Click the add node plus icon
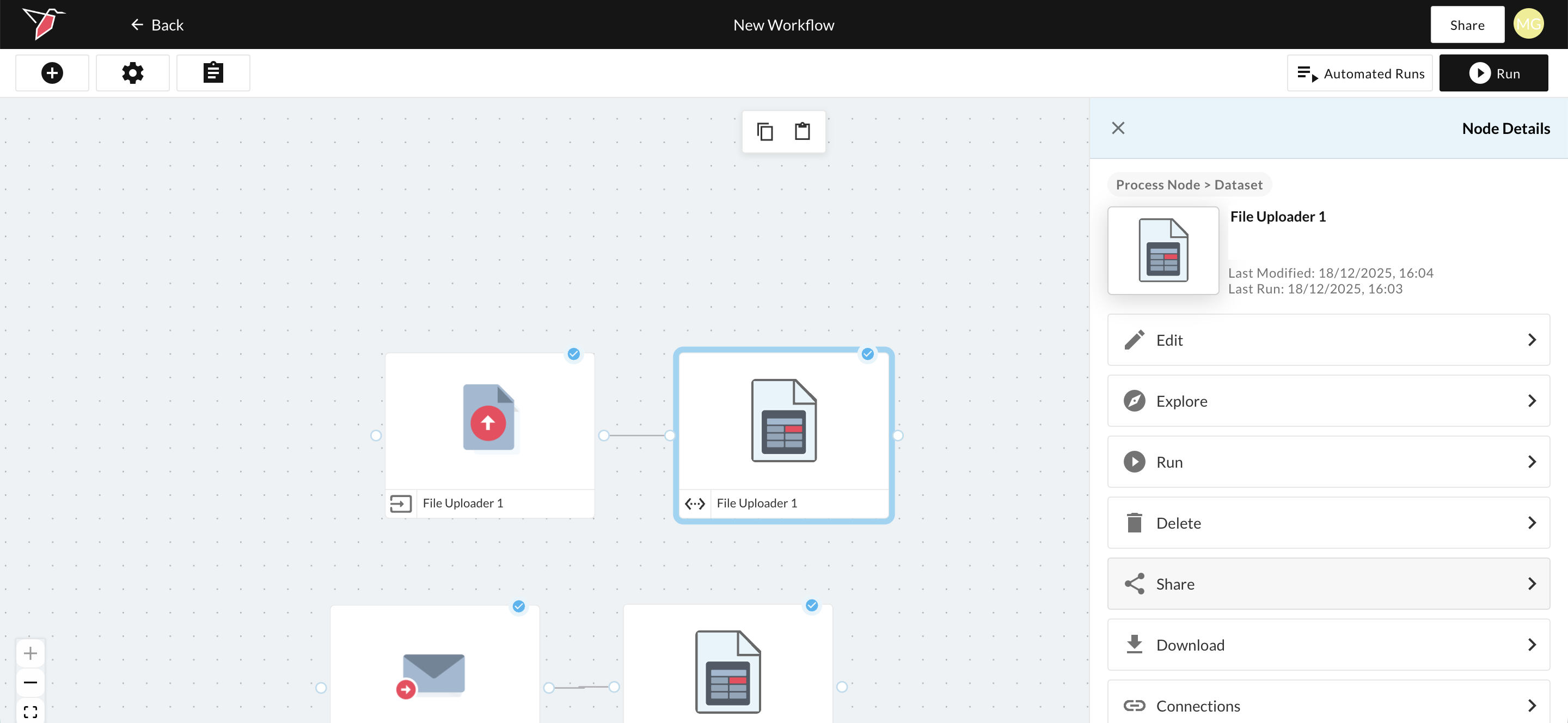1568x723 pixels. pos(52,73)
